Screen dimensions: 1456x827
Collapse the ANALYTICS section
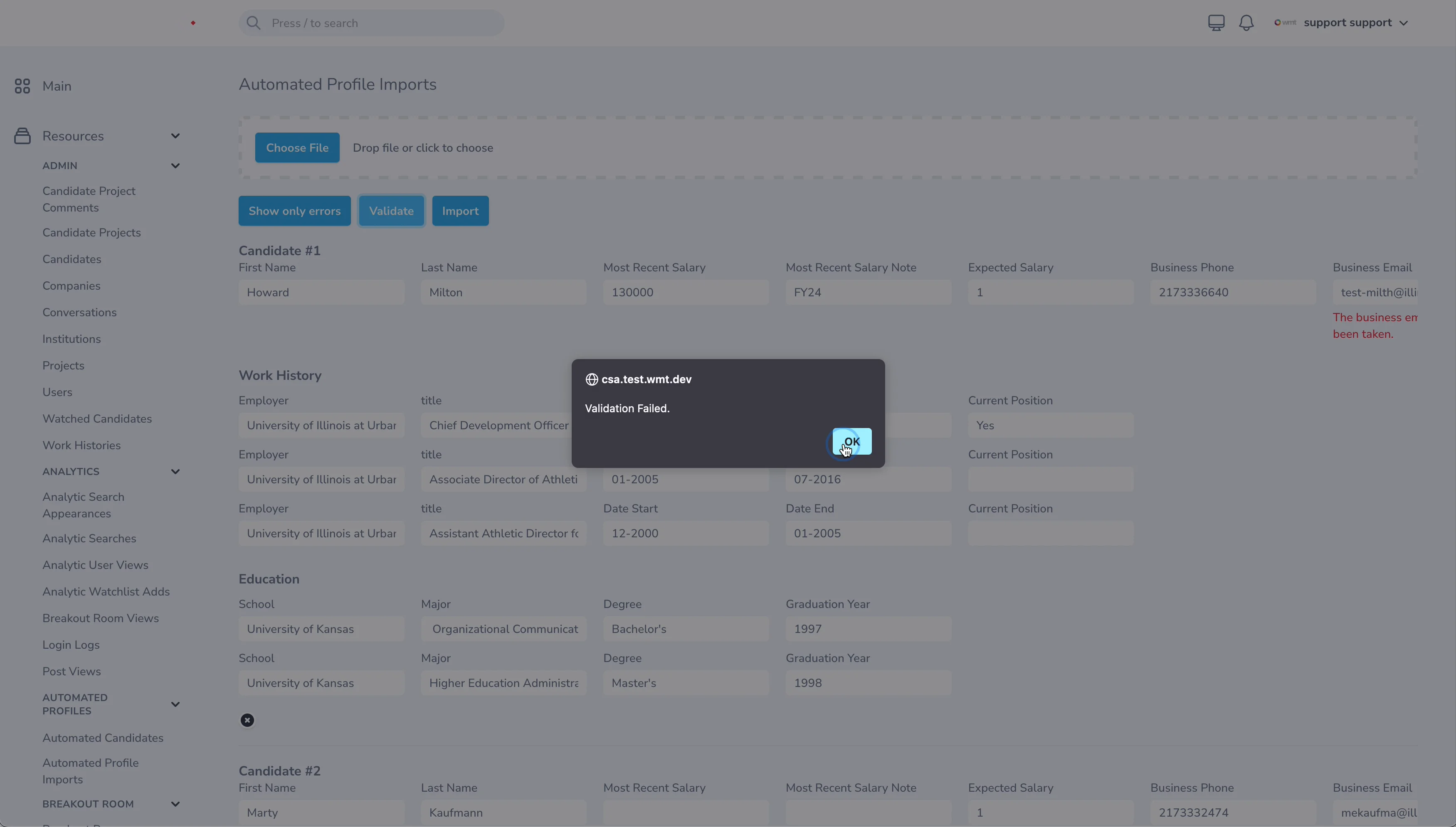coord(176,471)
